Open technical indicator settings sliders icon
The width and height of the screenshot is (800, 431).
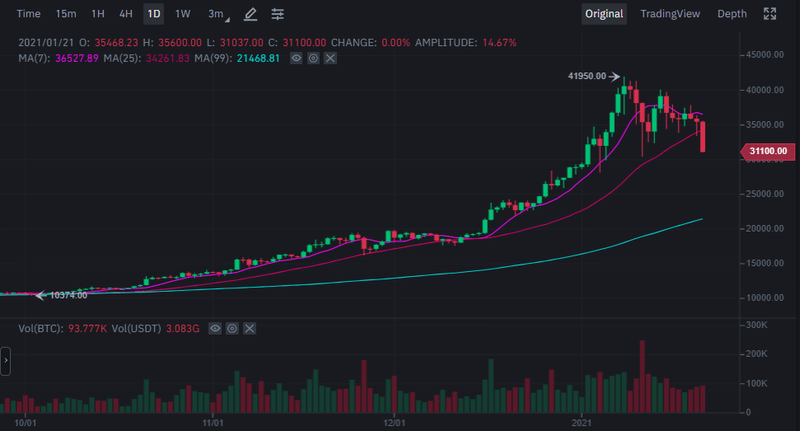point(278,14)
